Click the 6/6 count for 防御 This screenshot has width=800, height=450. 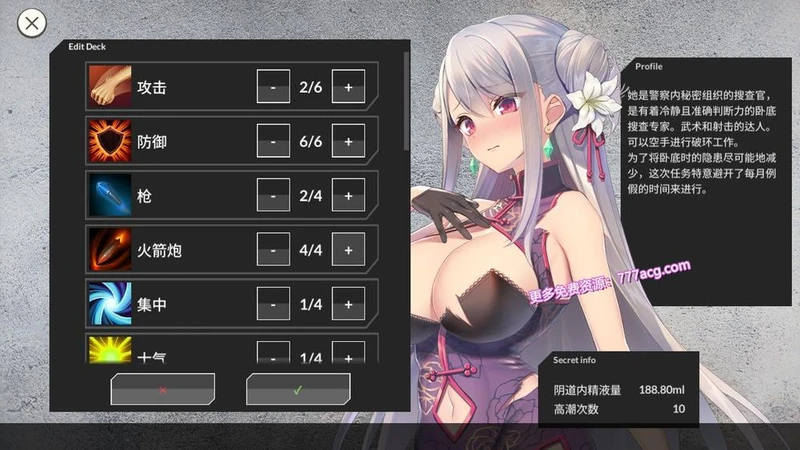click(x=311, y=141)
